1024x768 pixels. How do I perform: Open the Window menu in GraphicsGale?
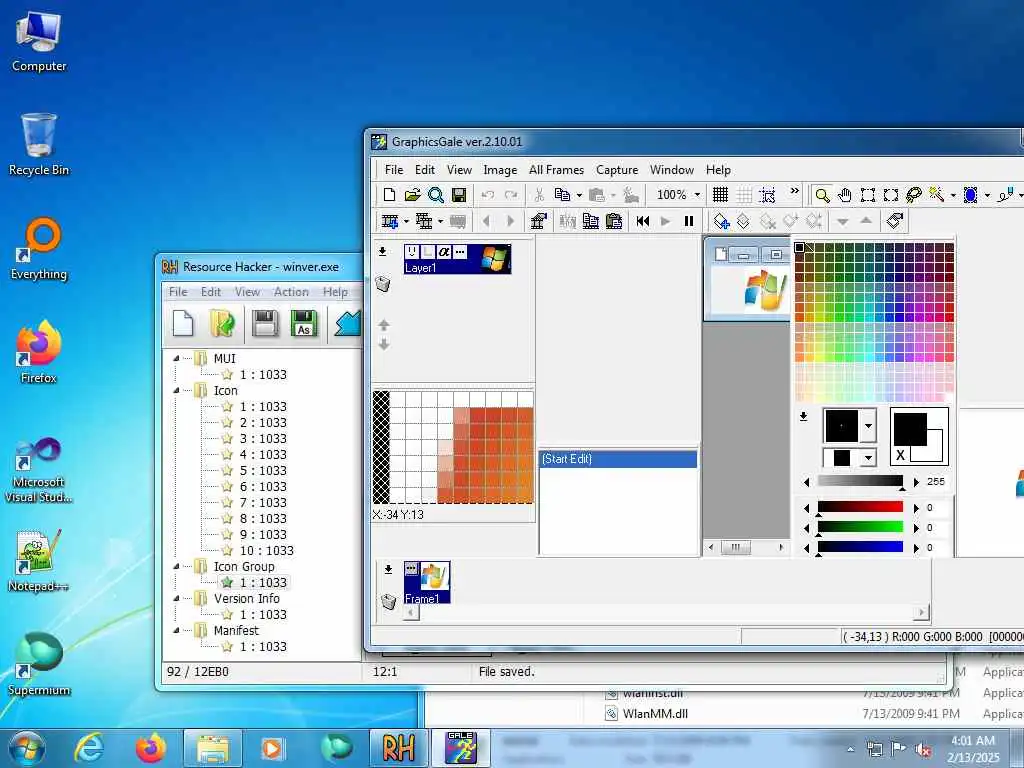point(672,170)
